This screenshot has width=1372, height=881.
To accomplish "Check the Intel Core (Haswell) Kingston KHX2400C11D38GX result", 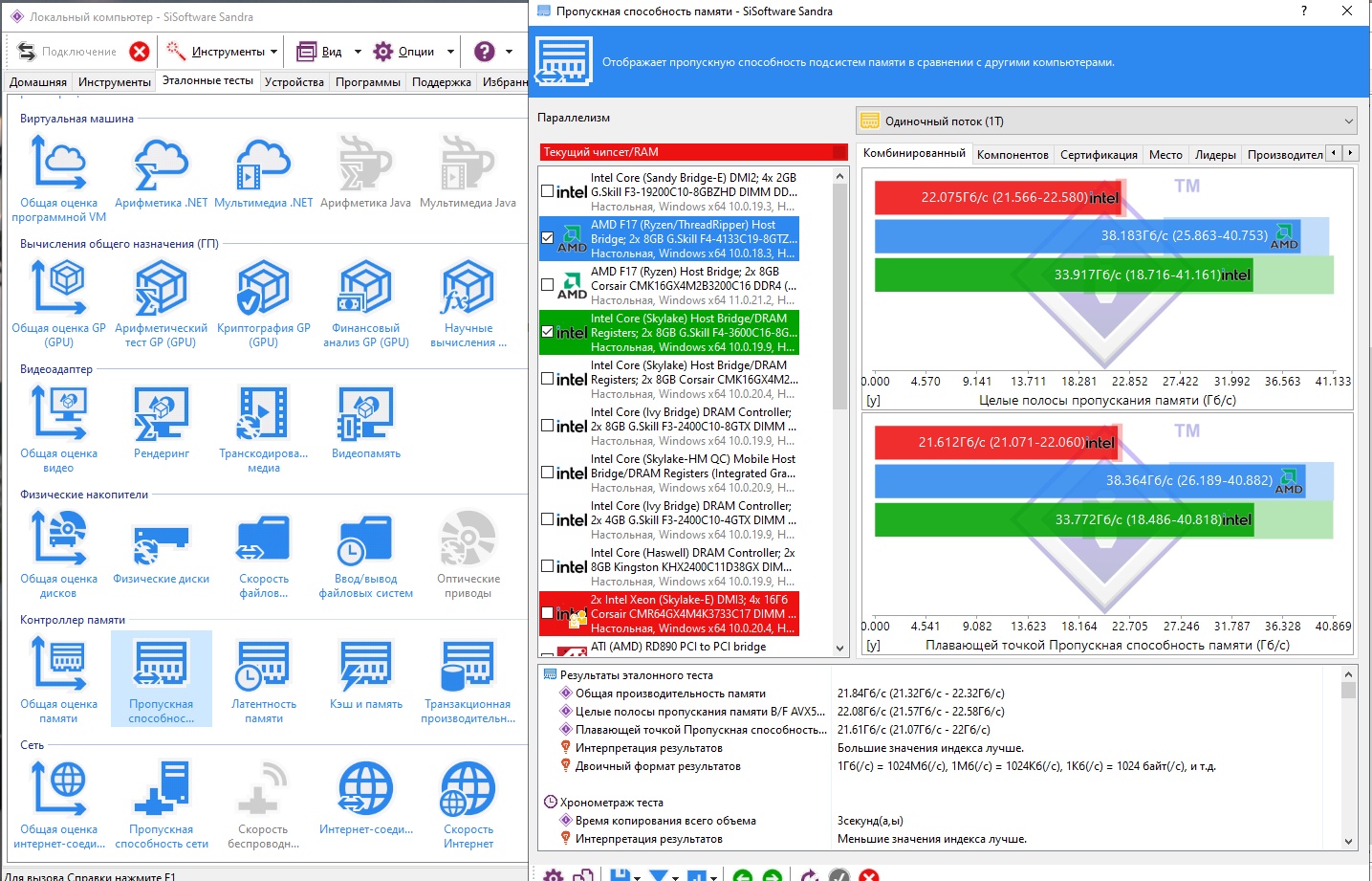I will pos(547,566).
